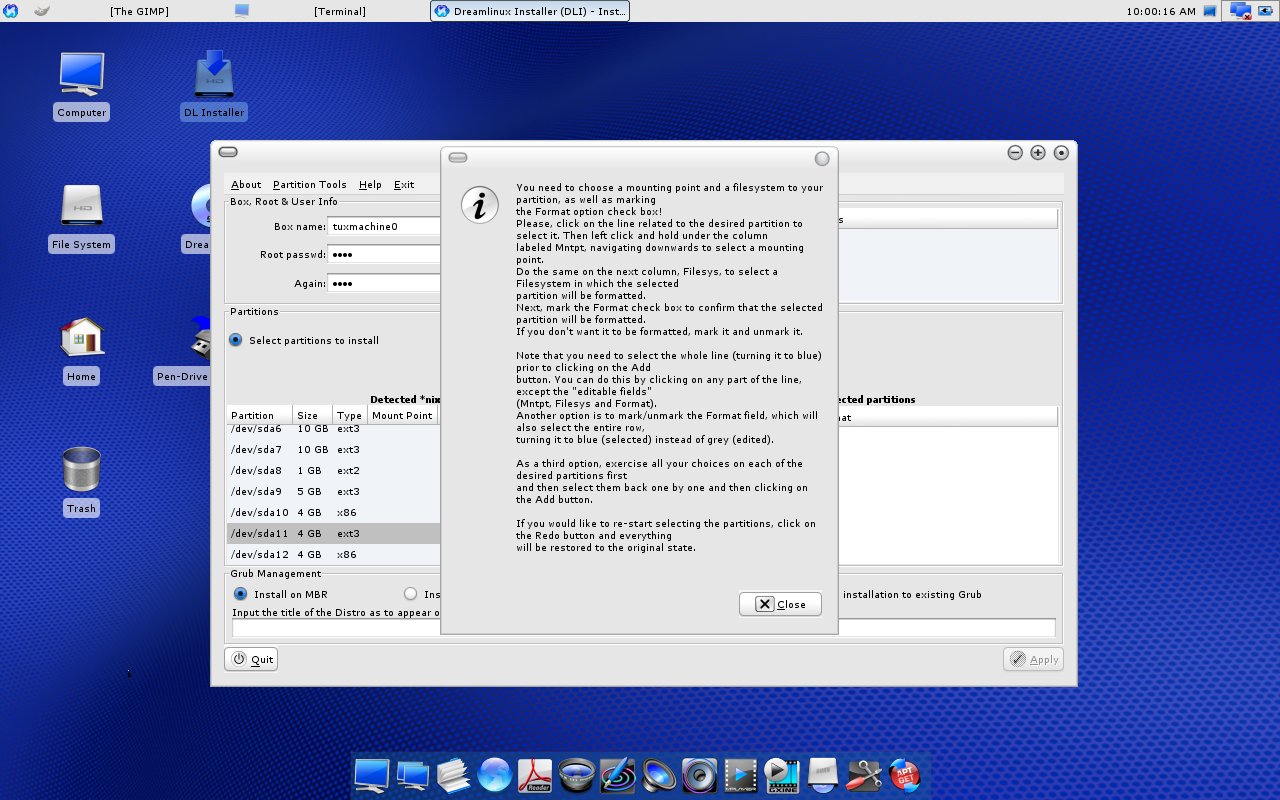The height and width of the screenshot is (800, 1280).
Task: Select the /dev/sda8 partition row
Action: click(x=333, y=471)
